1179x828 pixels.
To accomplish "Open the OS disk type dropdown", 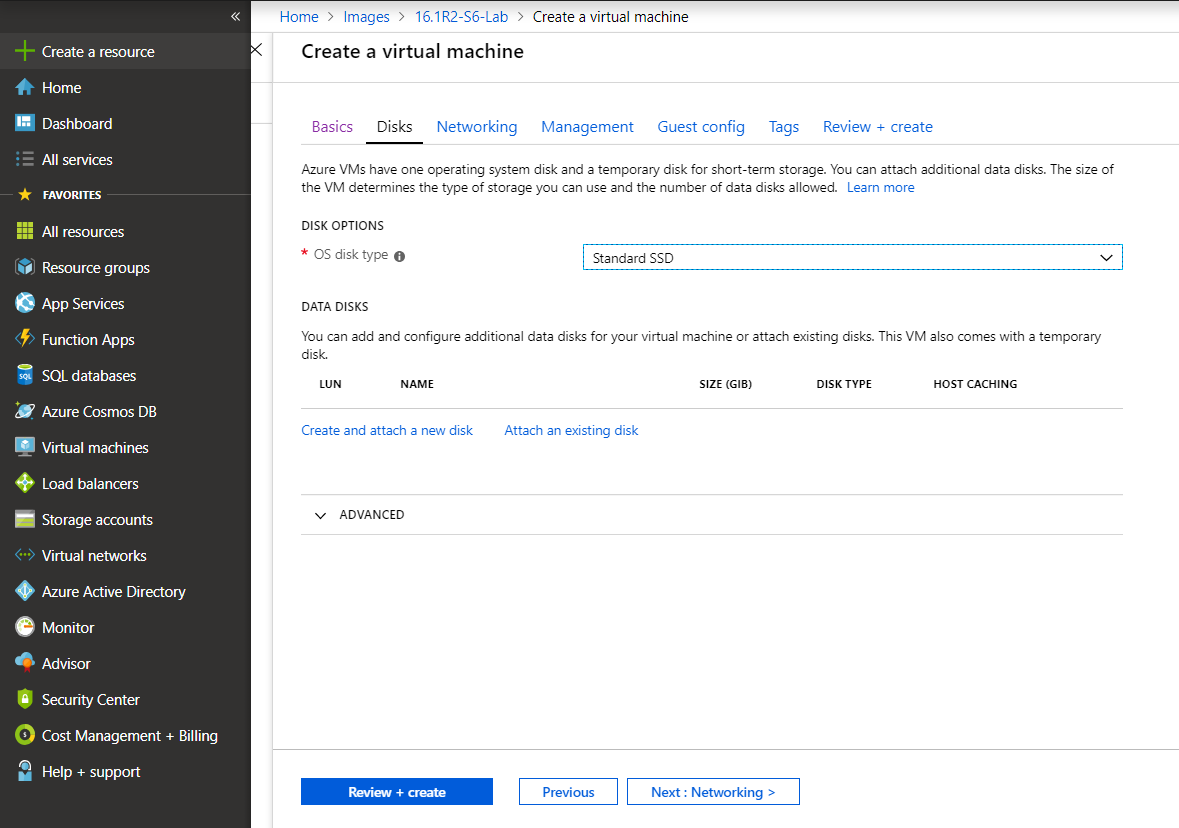I will (853, 257).
